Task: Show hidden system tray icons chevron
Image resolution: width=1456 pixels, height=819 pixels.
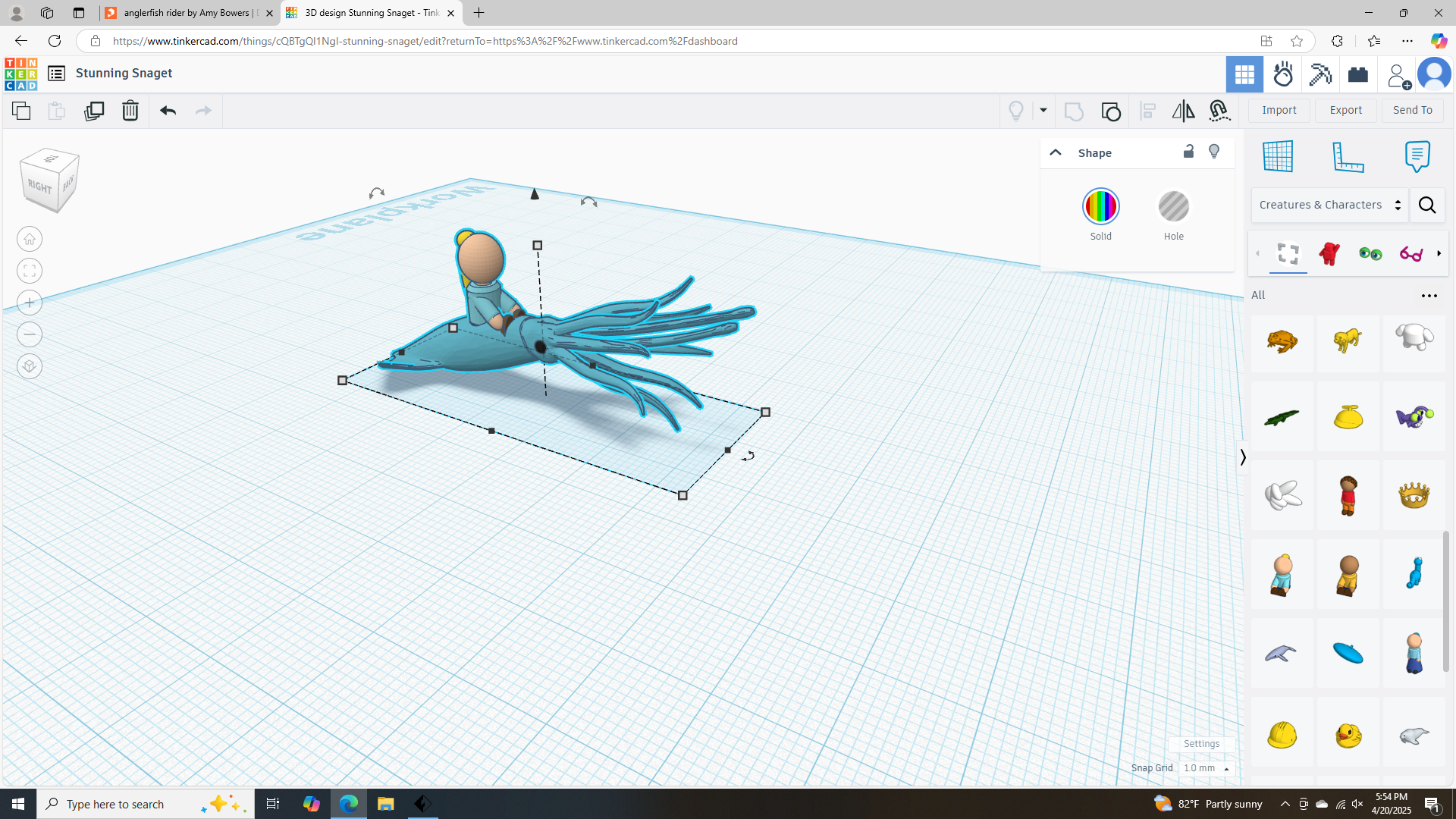Action: click(1285, 804)
